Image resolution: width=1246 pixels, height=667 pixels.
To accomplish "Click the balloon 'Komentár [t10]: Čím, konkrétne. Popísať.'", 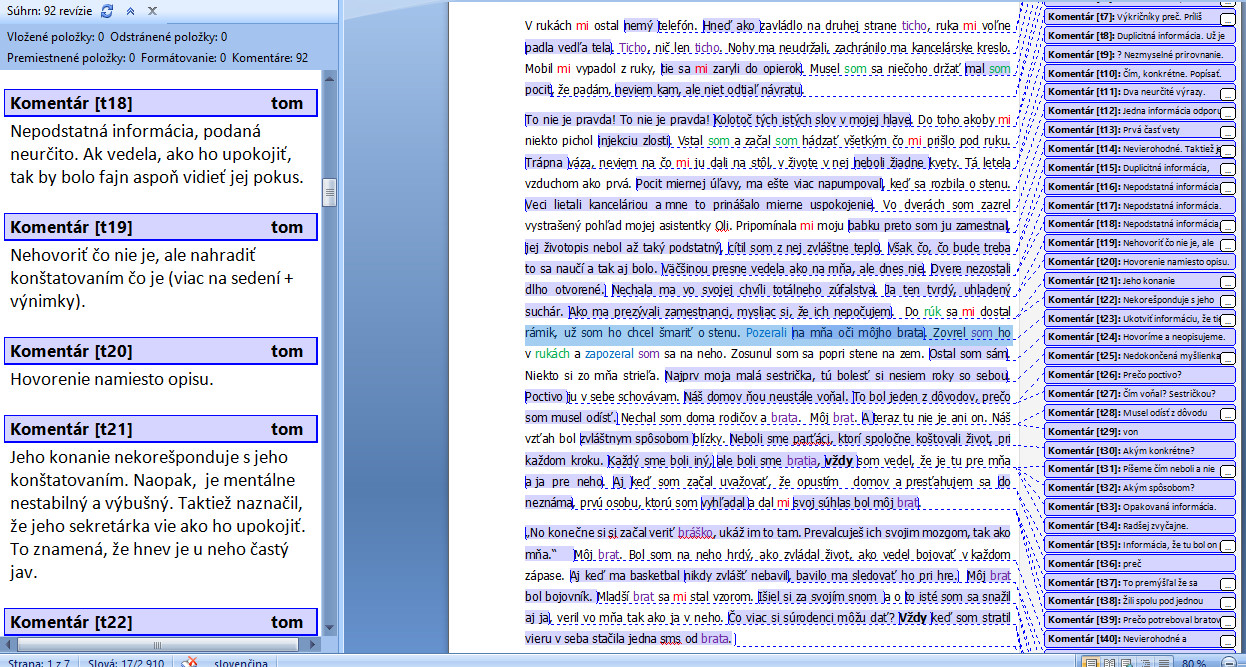I will 1140,73.
